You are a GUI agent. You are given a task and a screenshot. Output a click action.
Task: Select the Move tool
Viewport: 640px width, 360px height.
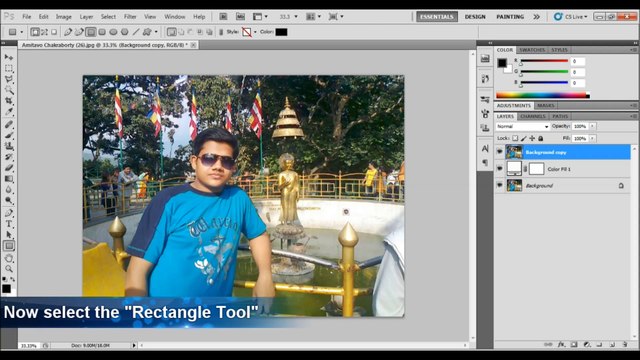[9, 57]
